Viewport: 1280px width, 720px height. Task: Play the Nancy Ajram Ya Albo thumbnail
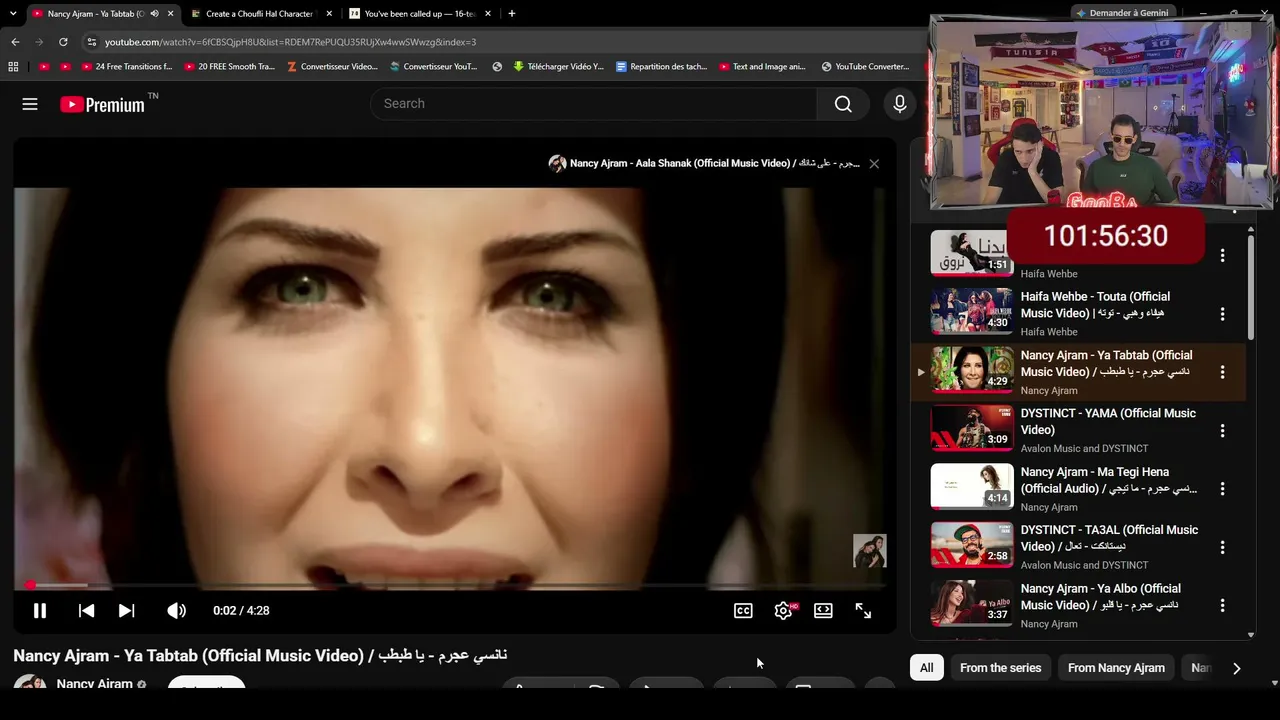pos(972,603)
